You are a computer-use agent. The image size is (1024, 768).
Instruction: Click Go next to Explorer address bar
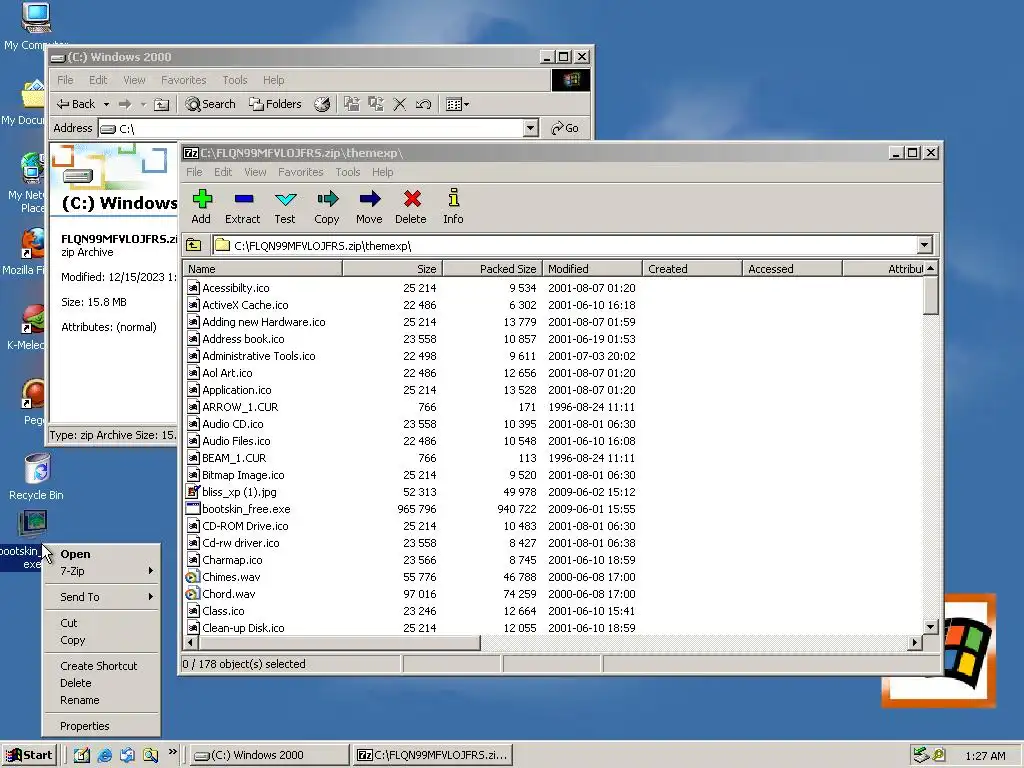(565, 128)
